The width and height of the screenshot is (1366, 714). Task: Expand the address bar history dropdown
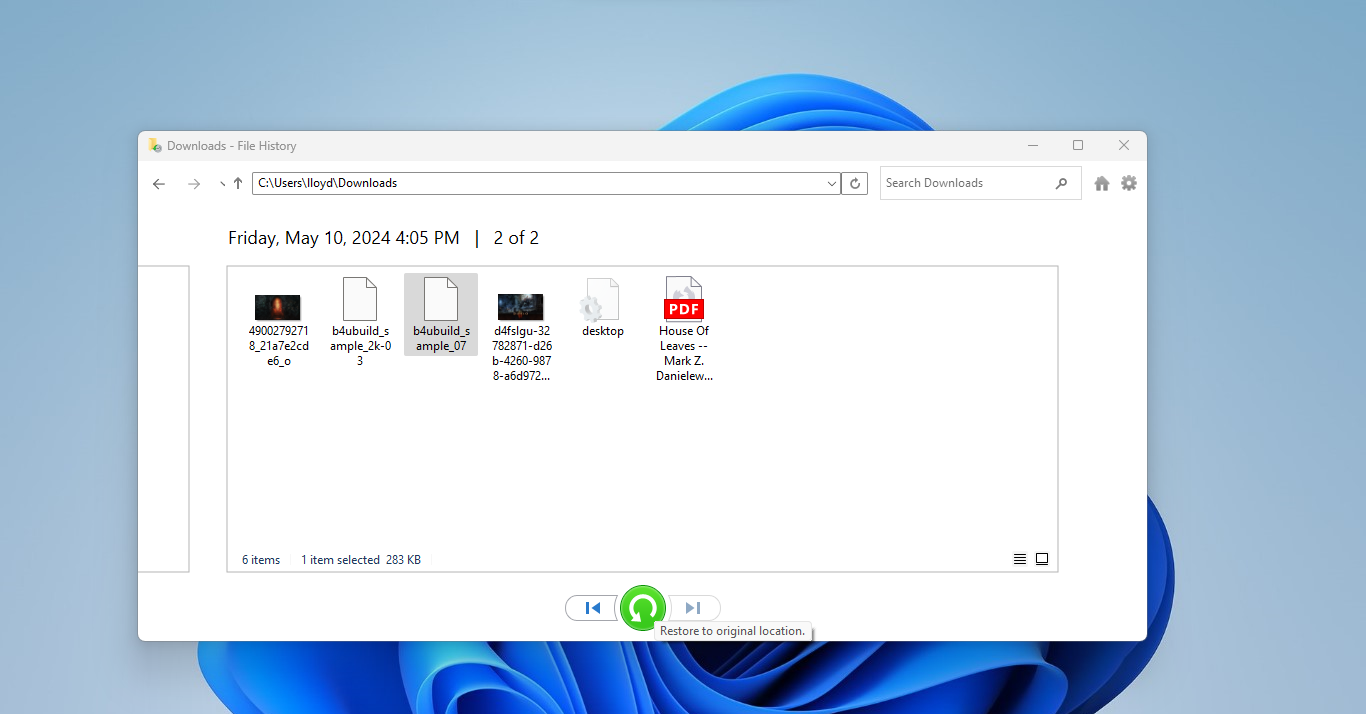832,183
